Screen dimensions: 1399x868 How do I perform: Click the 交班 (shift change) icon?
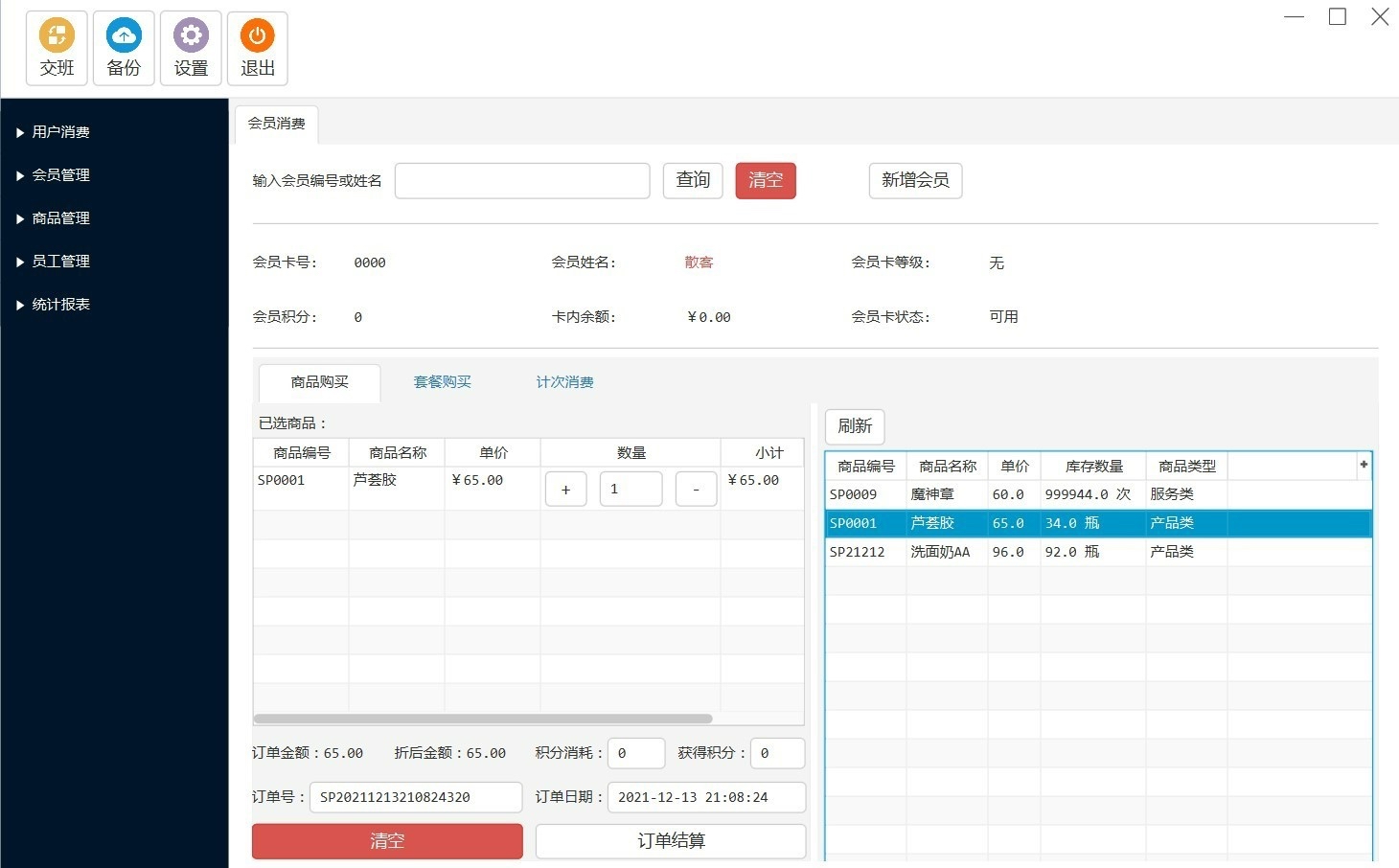click(56, 47)
